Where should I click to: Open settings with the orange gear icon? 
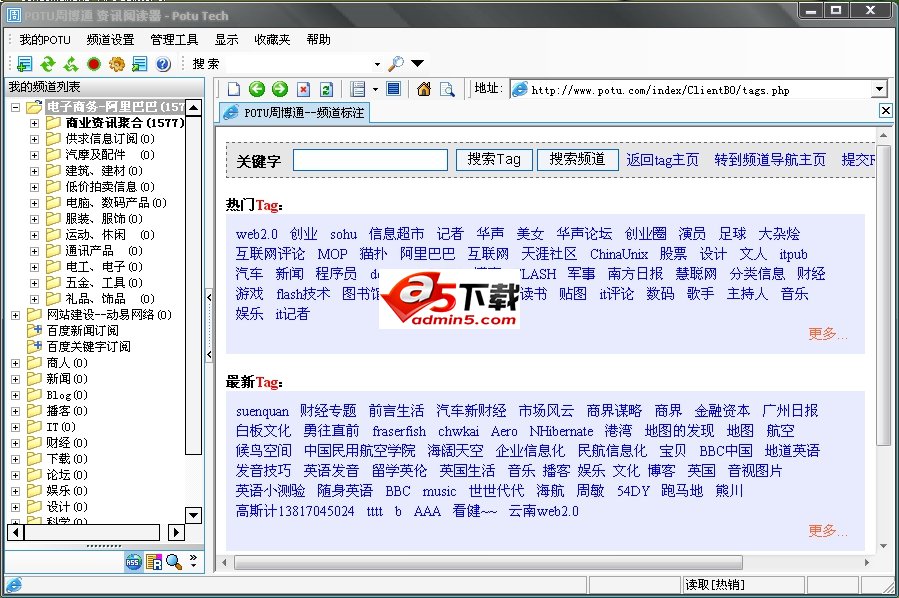(117, 64)
